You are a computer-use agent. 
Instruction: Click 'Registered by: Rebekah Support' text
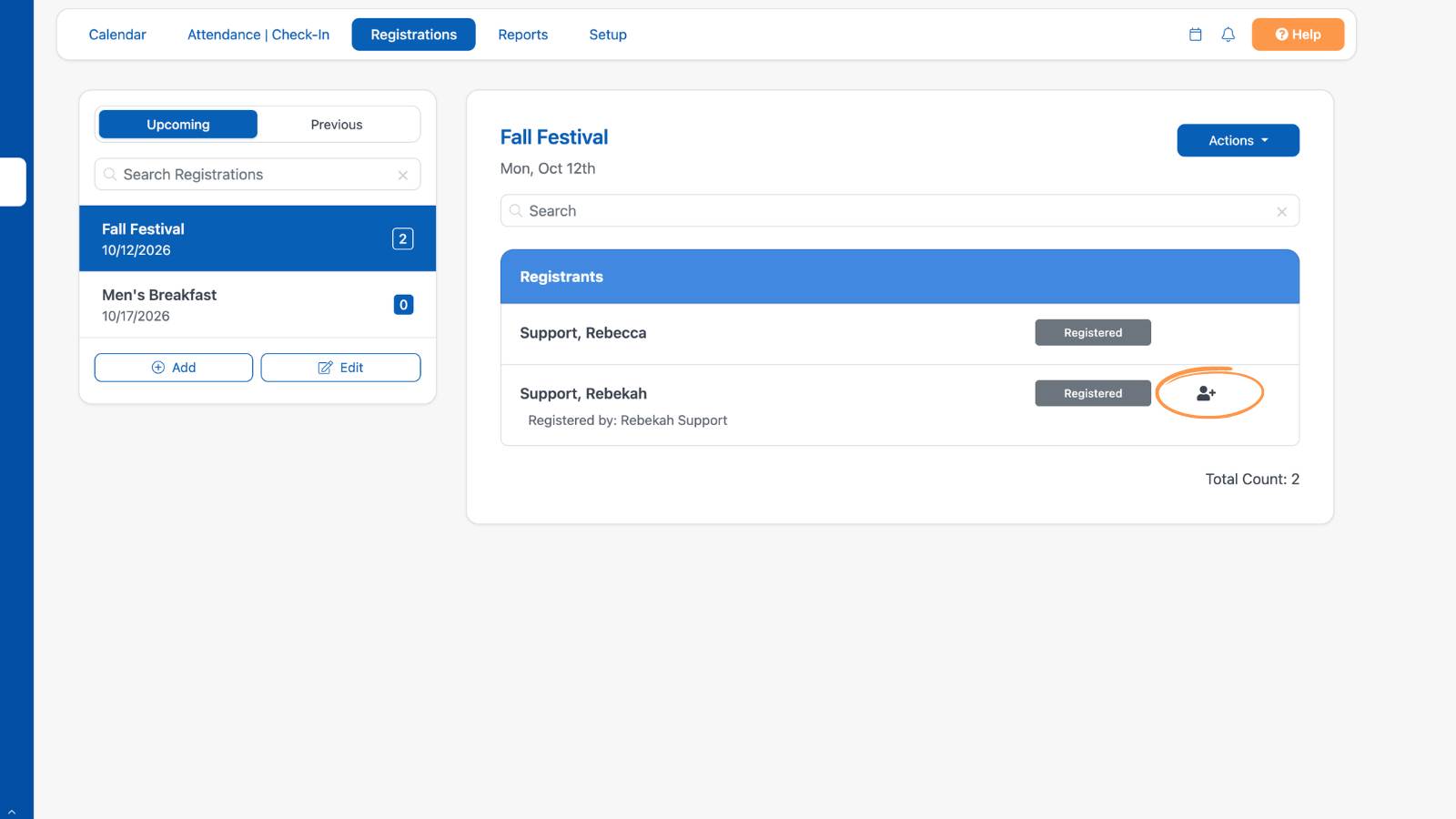tap(628, 420)
